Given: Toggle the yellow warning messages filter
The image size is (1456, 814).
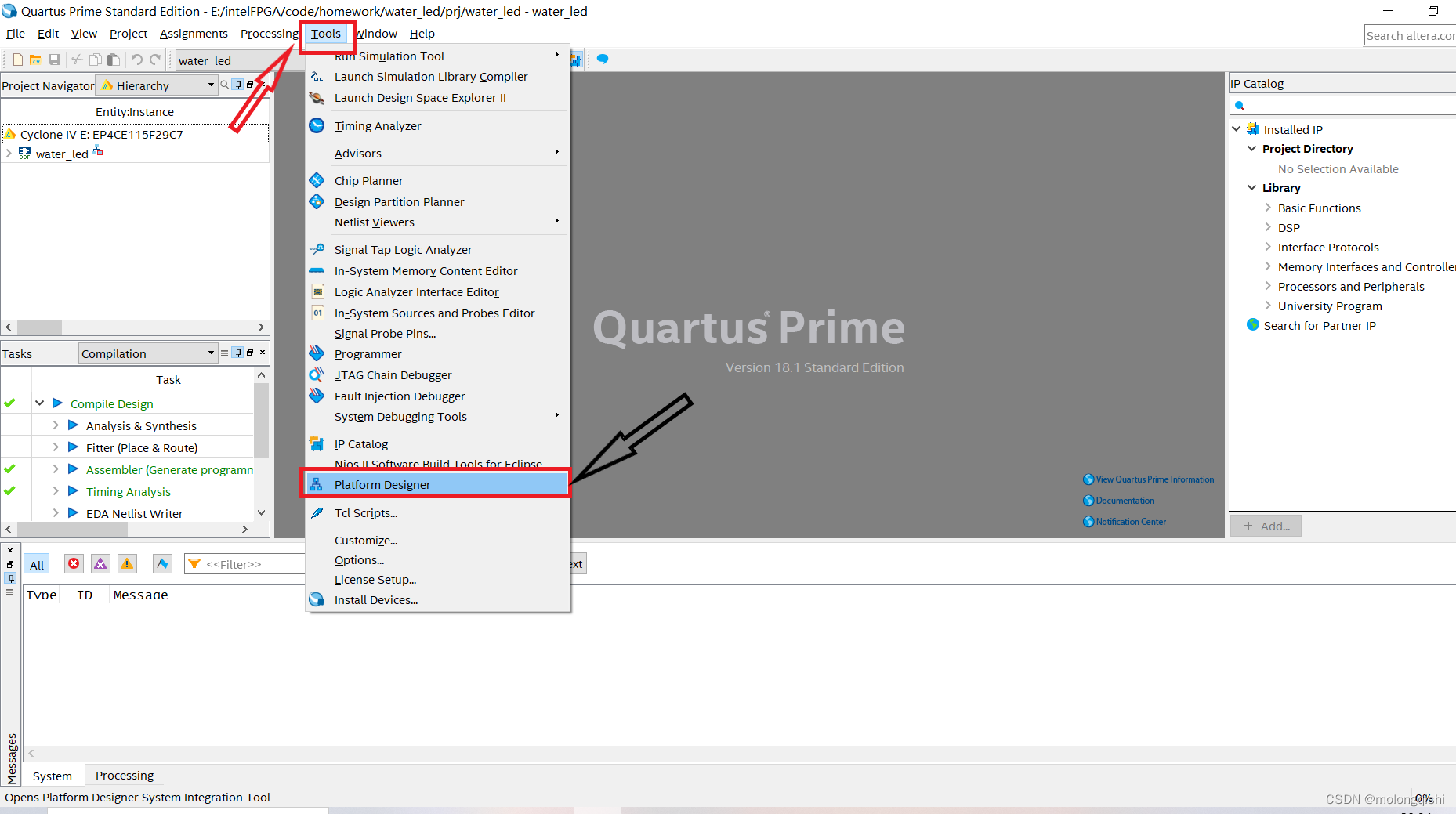Looking at the screenshot, I should pyautogui.click(x=127, y=563).
